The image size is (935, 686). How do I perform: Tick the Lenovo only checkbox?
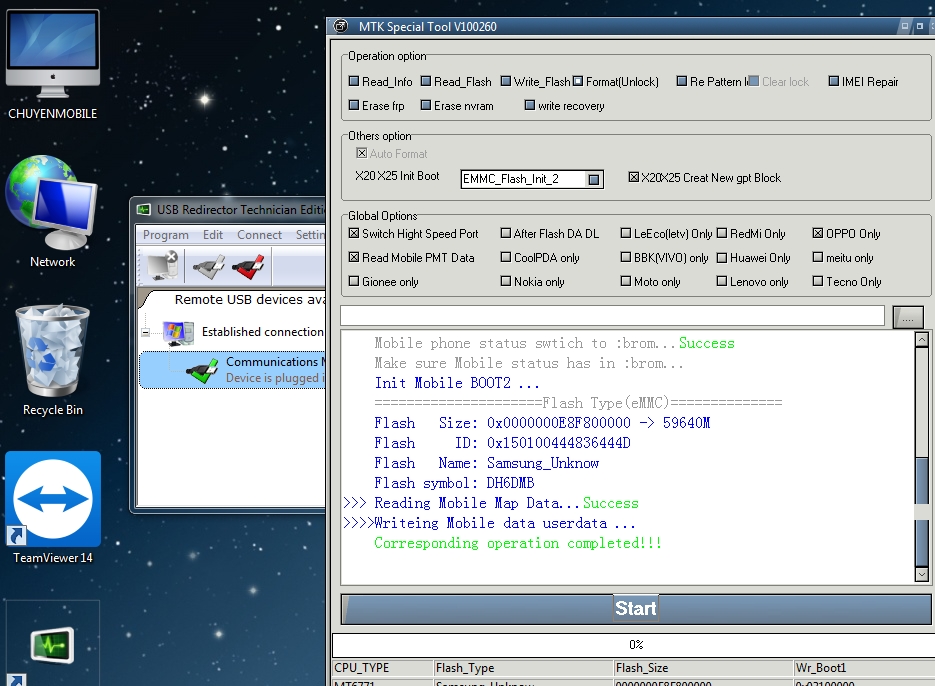[x=722, y=281]
